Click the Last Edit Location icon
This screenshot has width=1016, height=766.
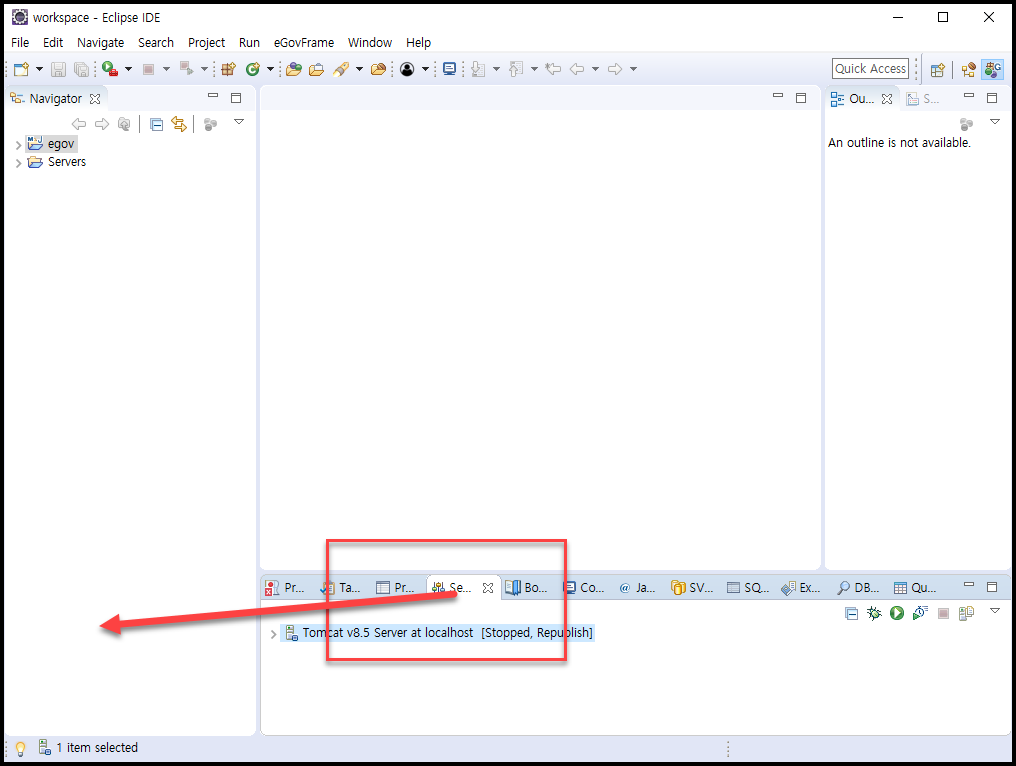pos(553,69)
